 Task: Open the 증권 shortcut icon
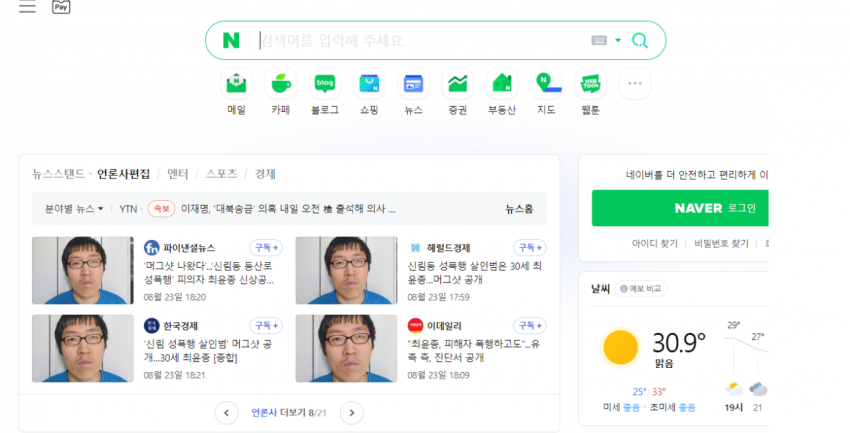click(x=458, y=83)
